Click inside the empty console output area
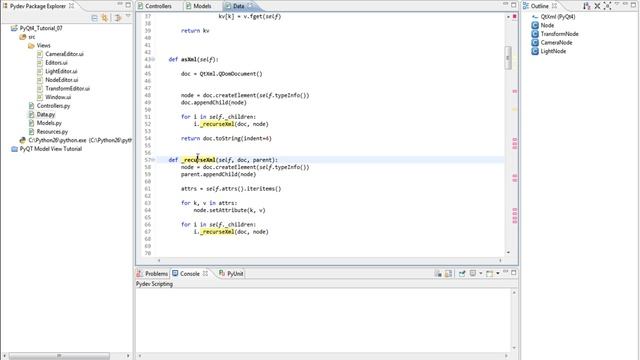640x360 pixels. tap(322, 320)
